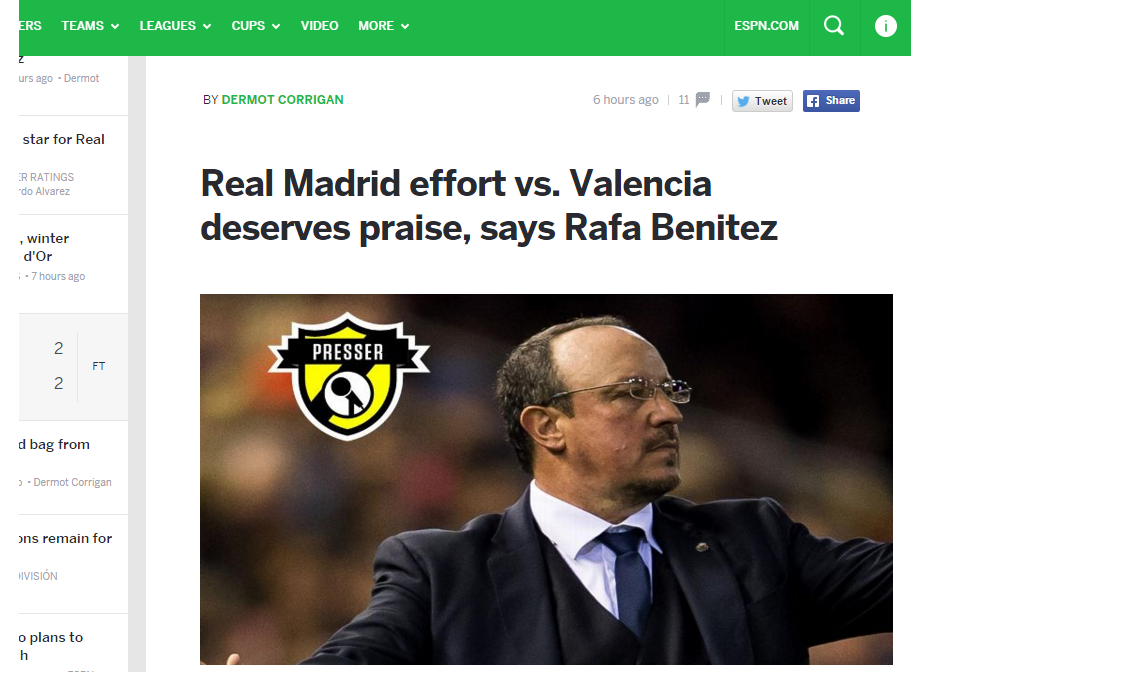Image resolution: width=1145 pixels, height=674 pixels.
Task: Open the 2-2 FT match score card
Action: (73, 367)
